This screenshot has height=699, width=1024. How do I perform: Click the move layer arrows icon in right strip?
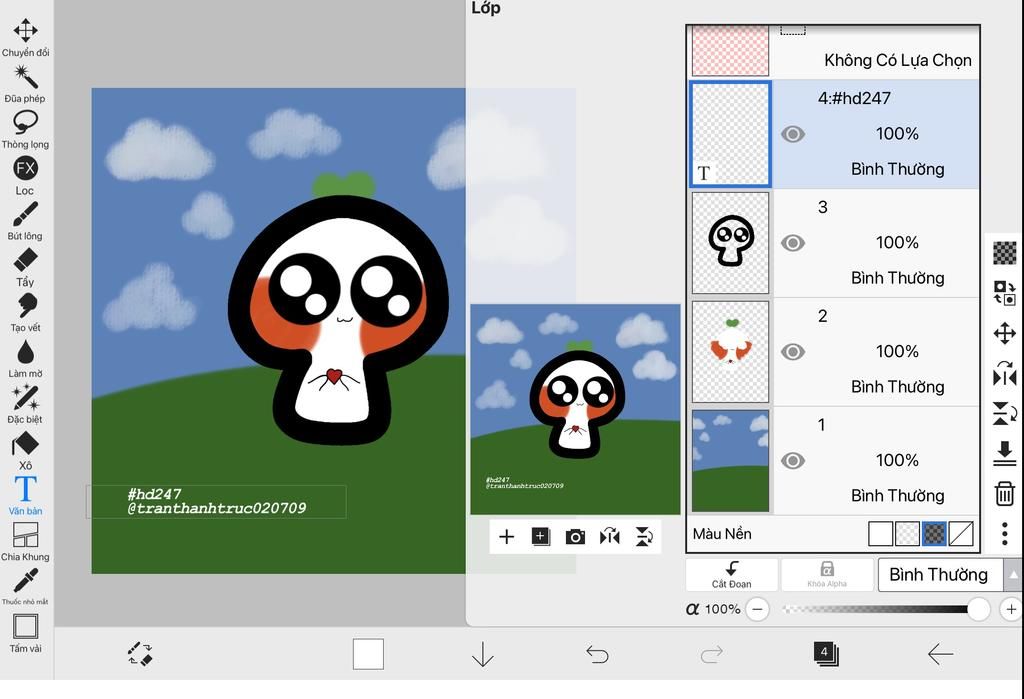pos(1004,334)
